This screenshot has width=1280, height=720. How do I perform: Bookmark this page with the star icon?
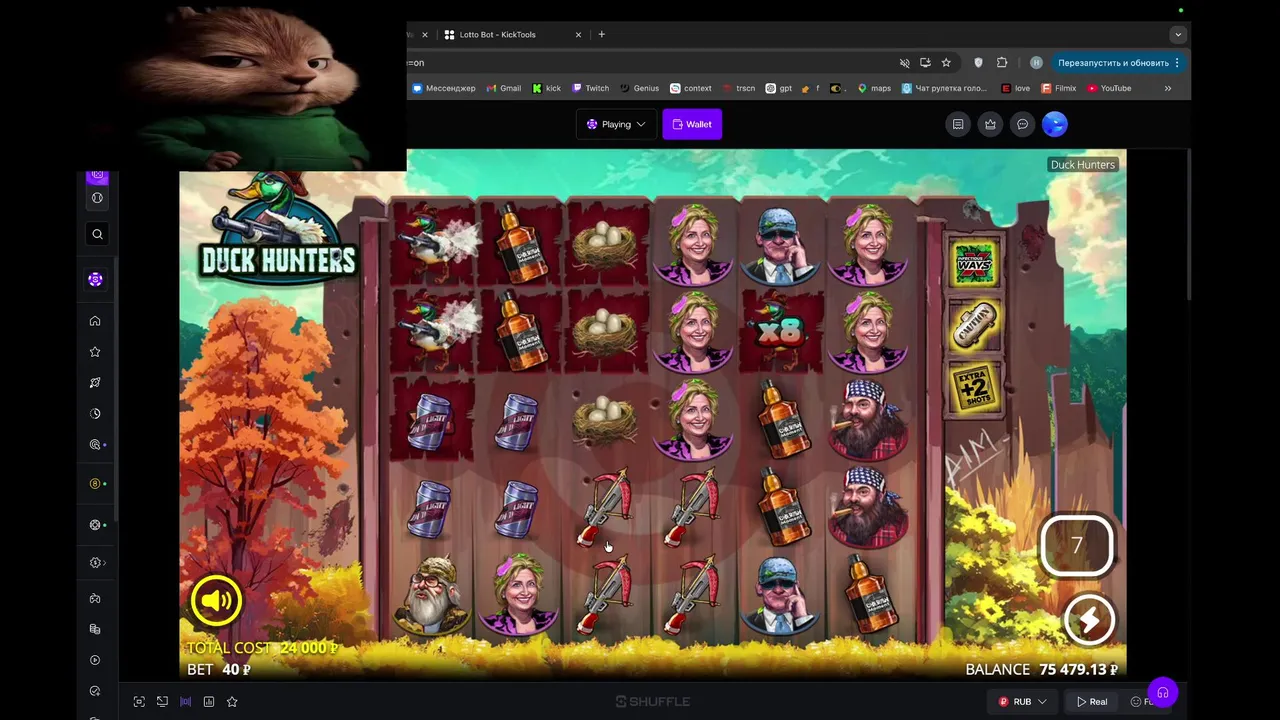pos(946,63)
